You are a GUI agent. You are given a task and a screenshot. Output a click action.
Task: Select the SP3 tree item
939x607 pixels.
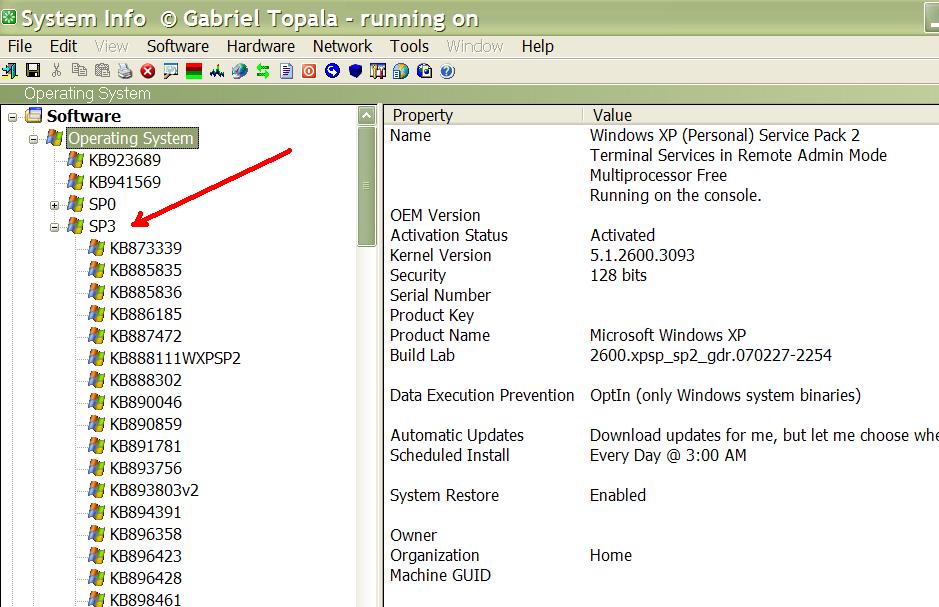tap(102, 226)
